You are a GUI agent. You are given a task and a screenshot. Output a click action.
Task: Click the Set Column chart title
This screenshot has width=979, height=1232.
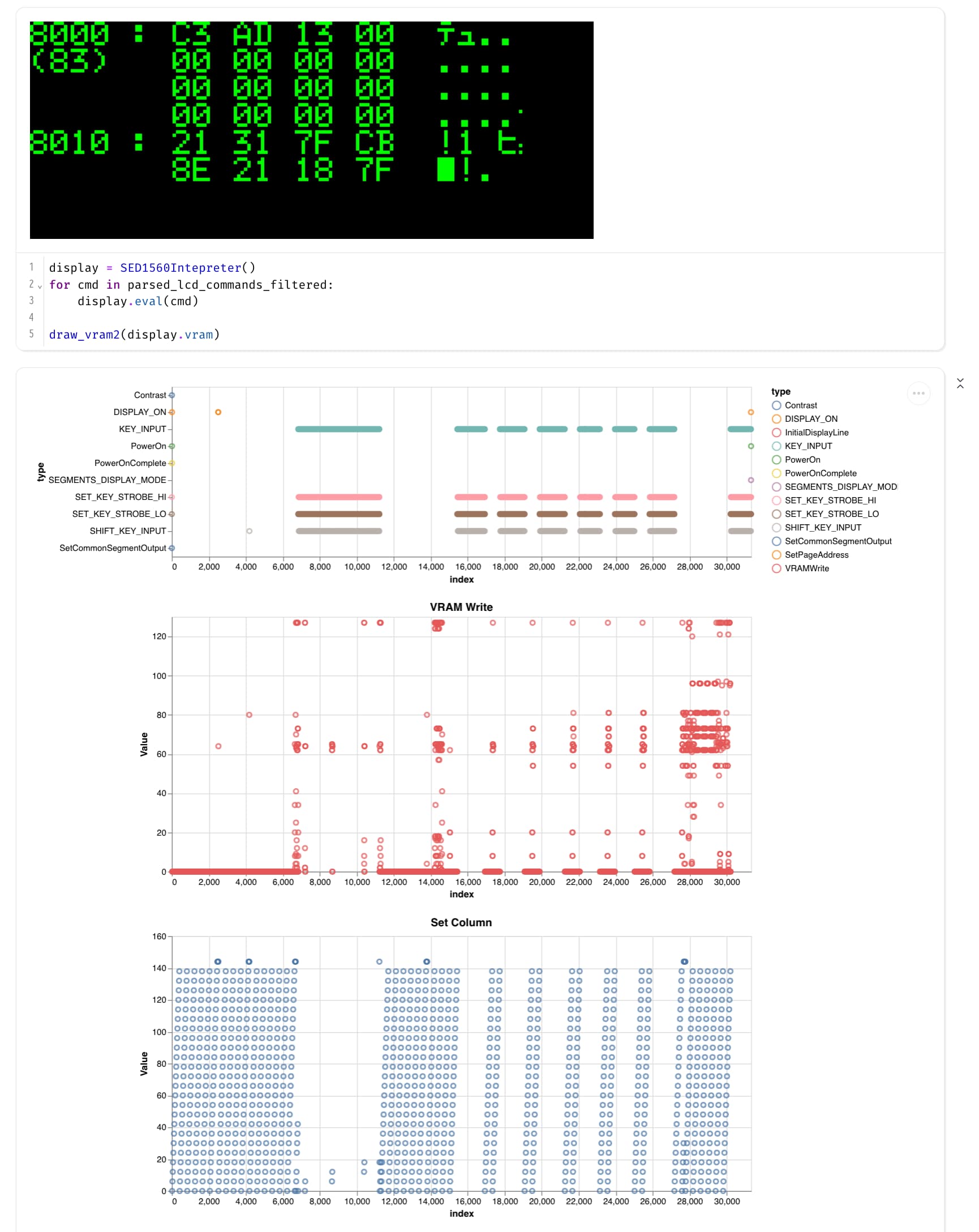tap(461, 922)
